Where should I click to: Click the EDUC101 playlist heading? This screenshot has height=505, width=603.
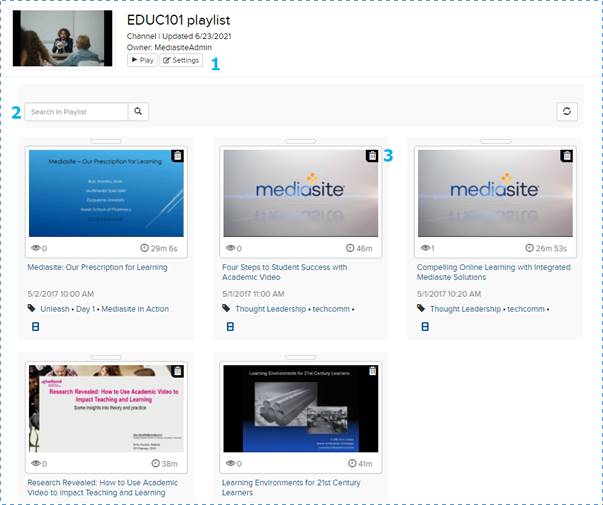coord(178,20)
